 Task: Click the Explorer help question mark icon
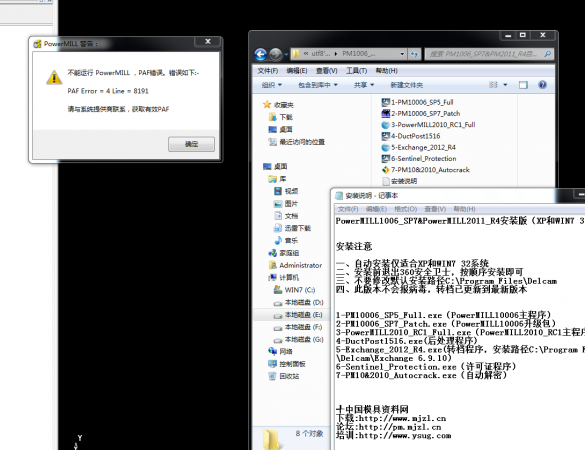(x=542, y=85)
